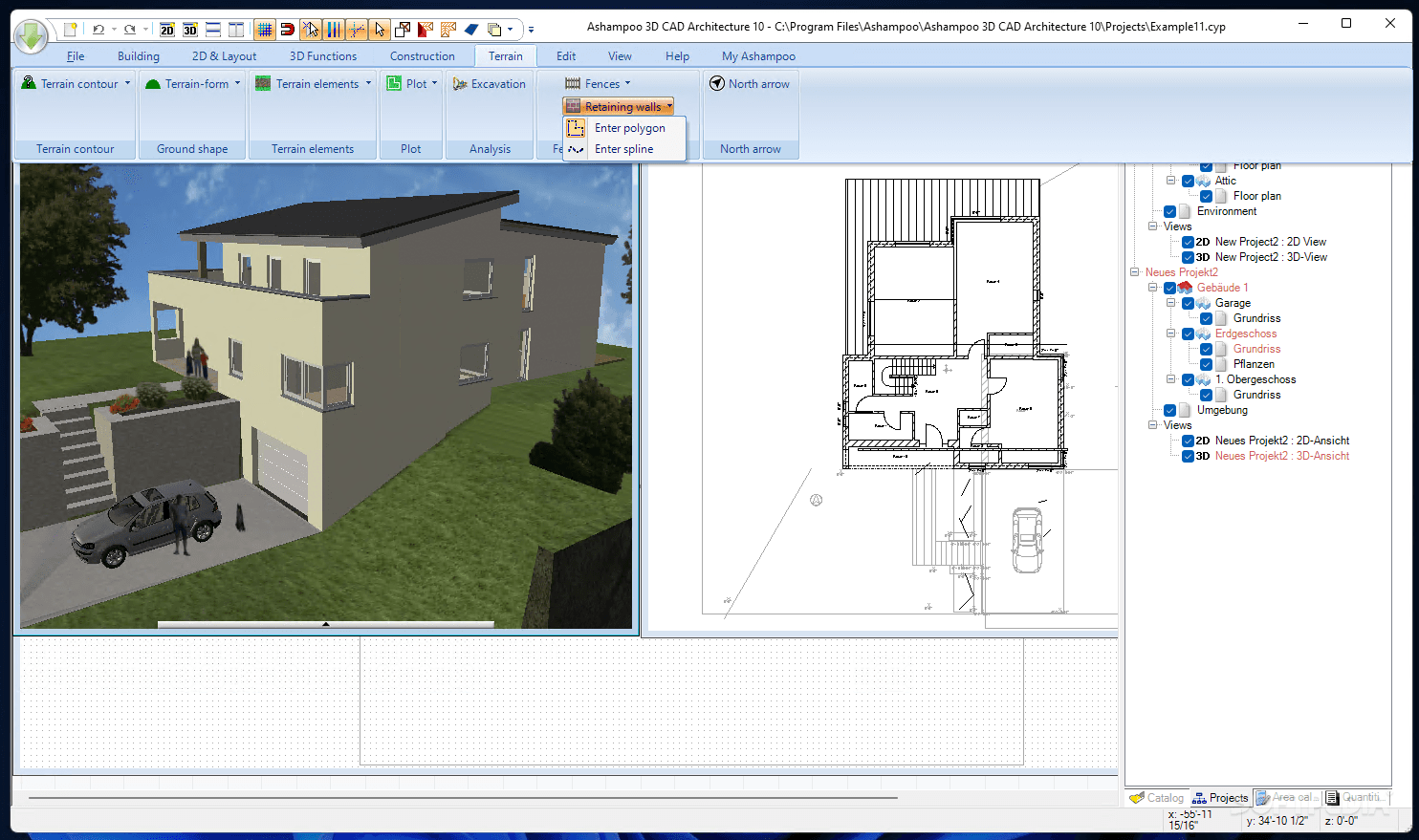The width and height of the screenshot is (1419, 840).
Task: Select Neues Projekt2 : 3D-Ansicht view item
Action: (x=1282, y=456)
